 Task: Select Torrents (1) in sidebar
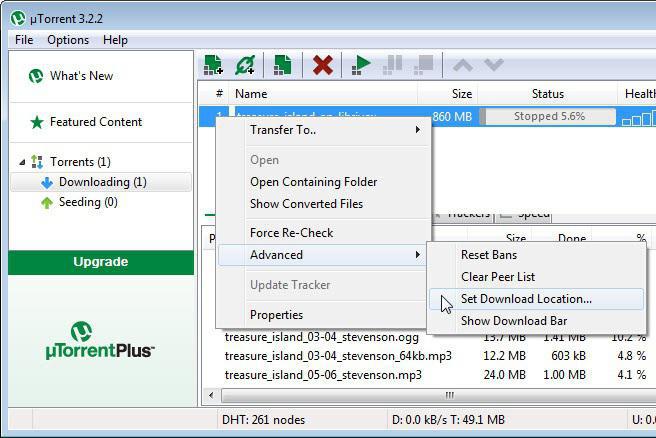point(80,162)
